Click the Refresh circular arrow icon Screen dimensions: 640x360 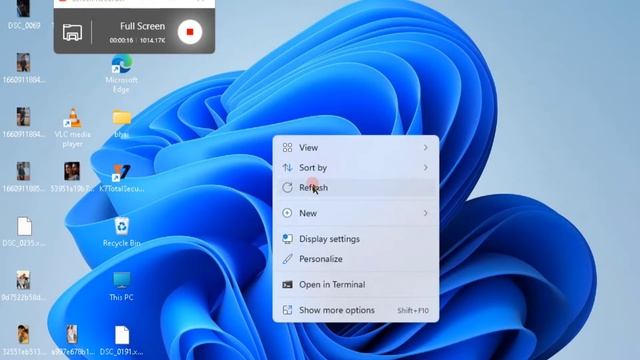pos(287,188)
